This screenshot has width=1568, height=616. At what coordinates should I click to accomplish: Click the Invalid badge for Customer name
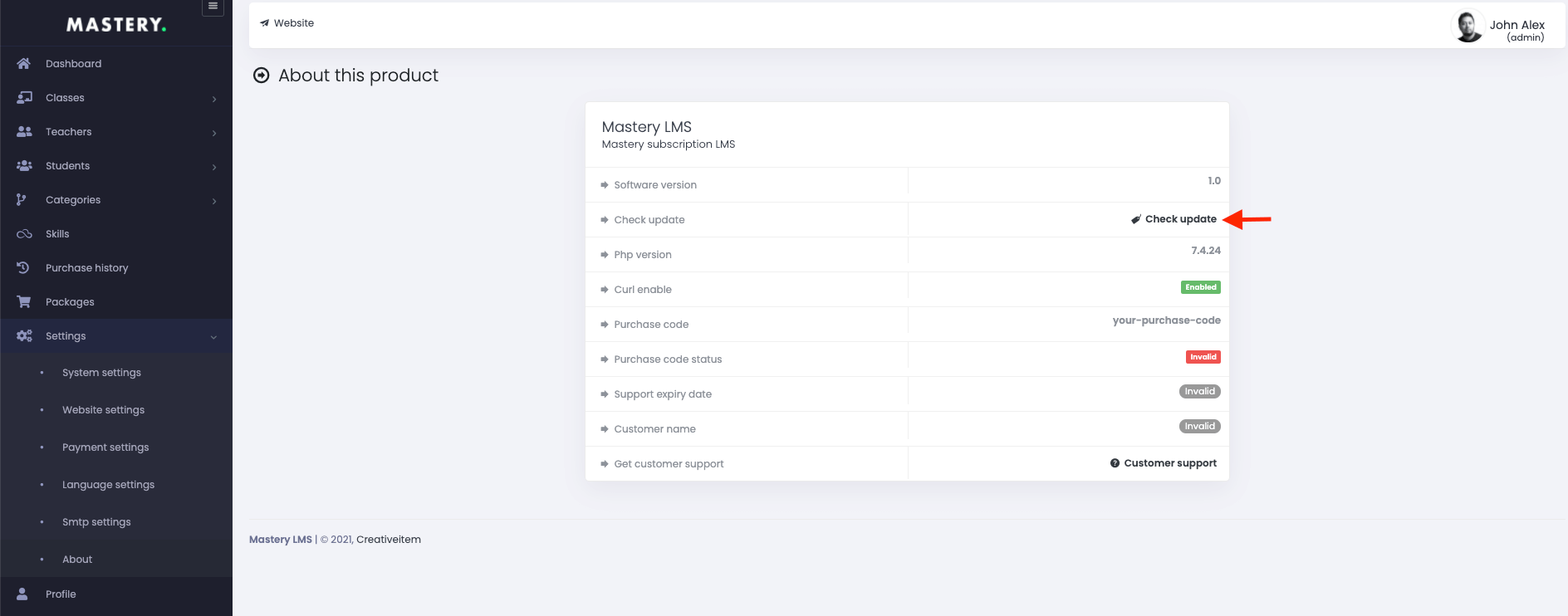(x=1200, y=427)
